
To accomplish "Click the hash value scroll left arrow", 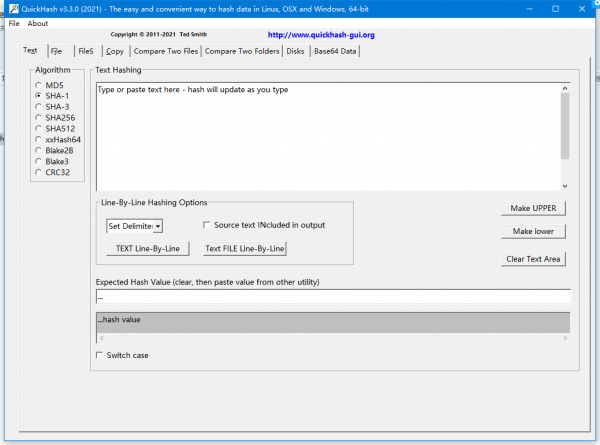I will coord(102,338).
